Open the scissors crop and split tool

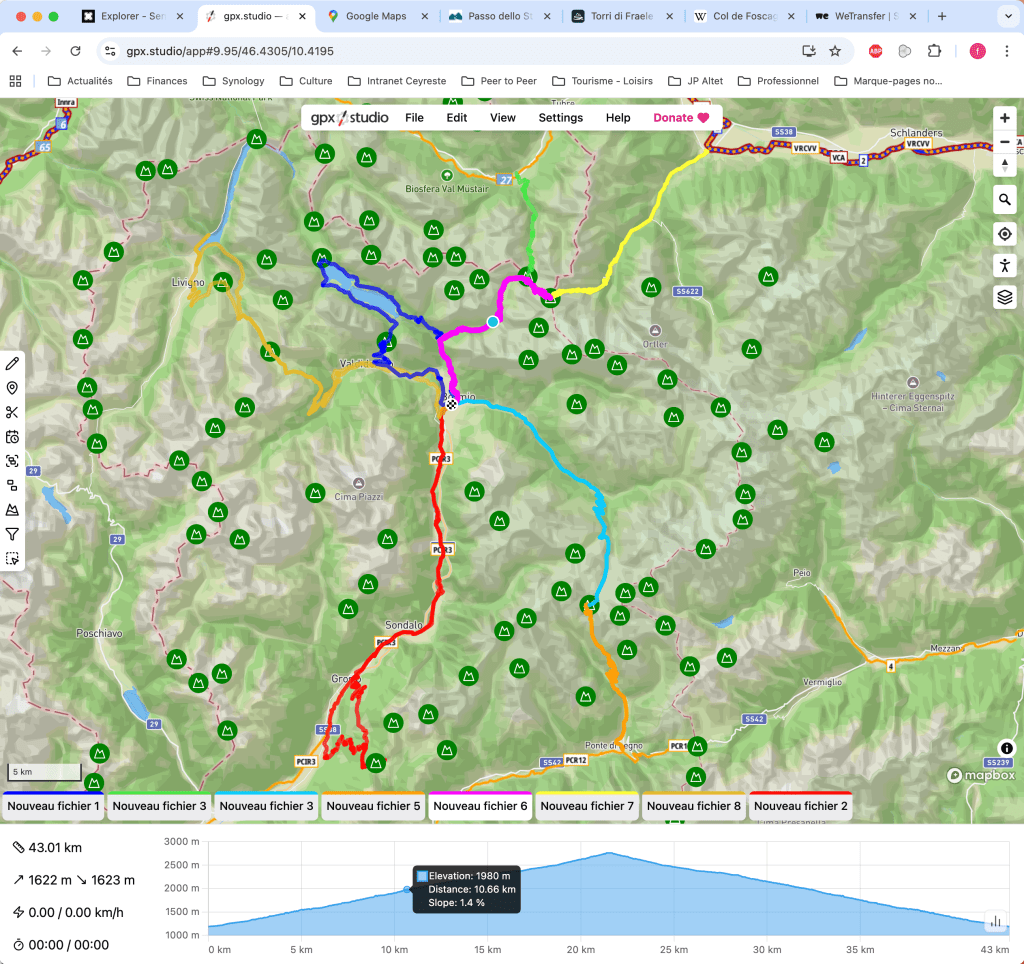[x=13, y=413]
